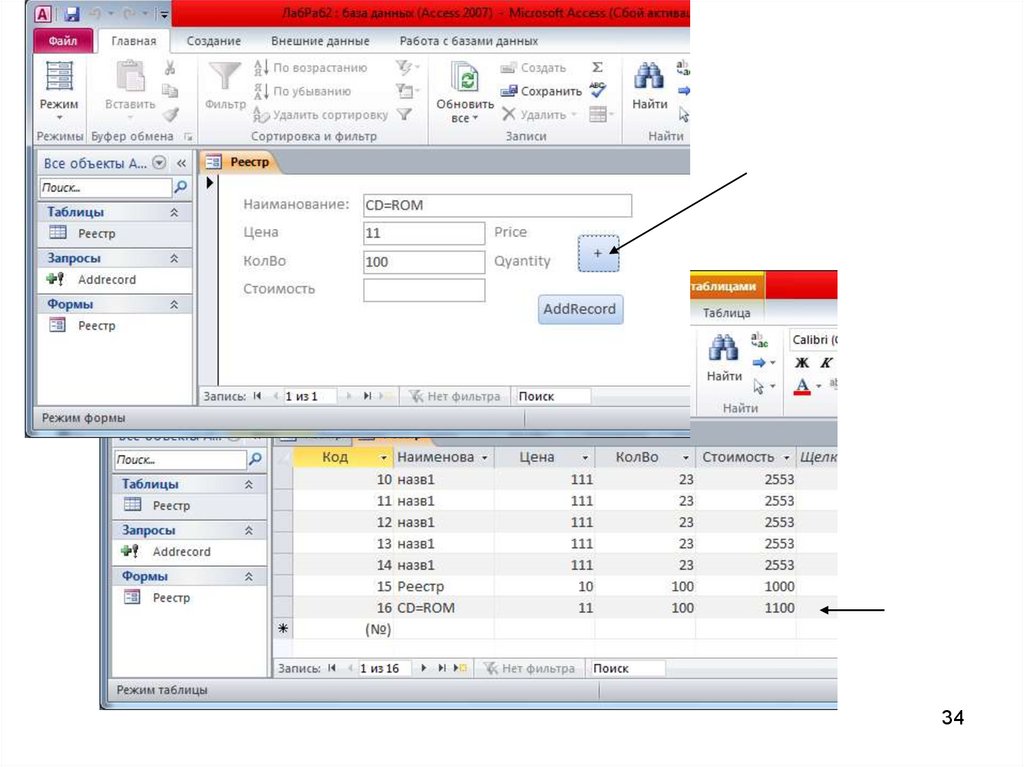Viewport: 1024px width, 767px height.
Task: Switch to the Создание ribbon tab
Action: pyautogui.click(x=213, y=41)
